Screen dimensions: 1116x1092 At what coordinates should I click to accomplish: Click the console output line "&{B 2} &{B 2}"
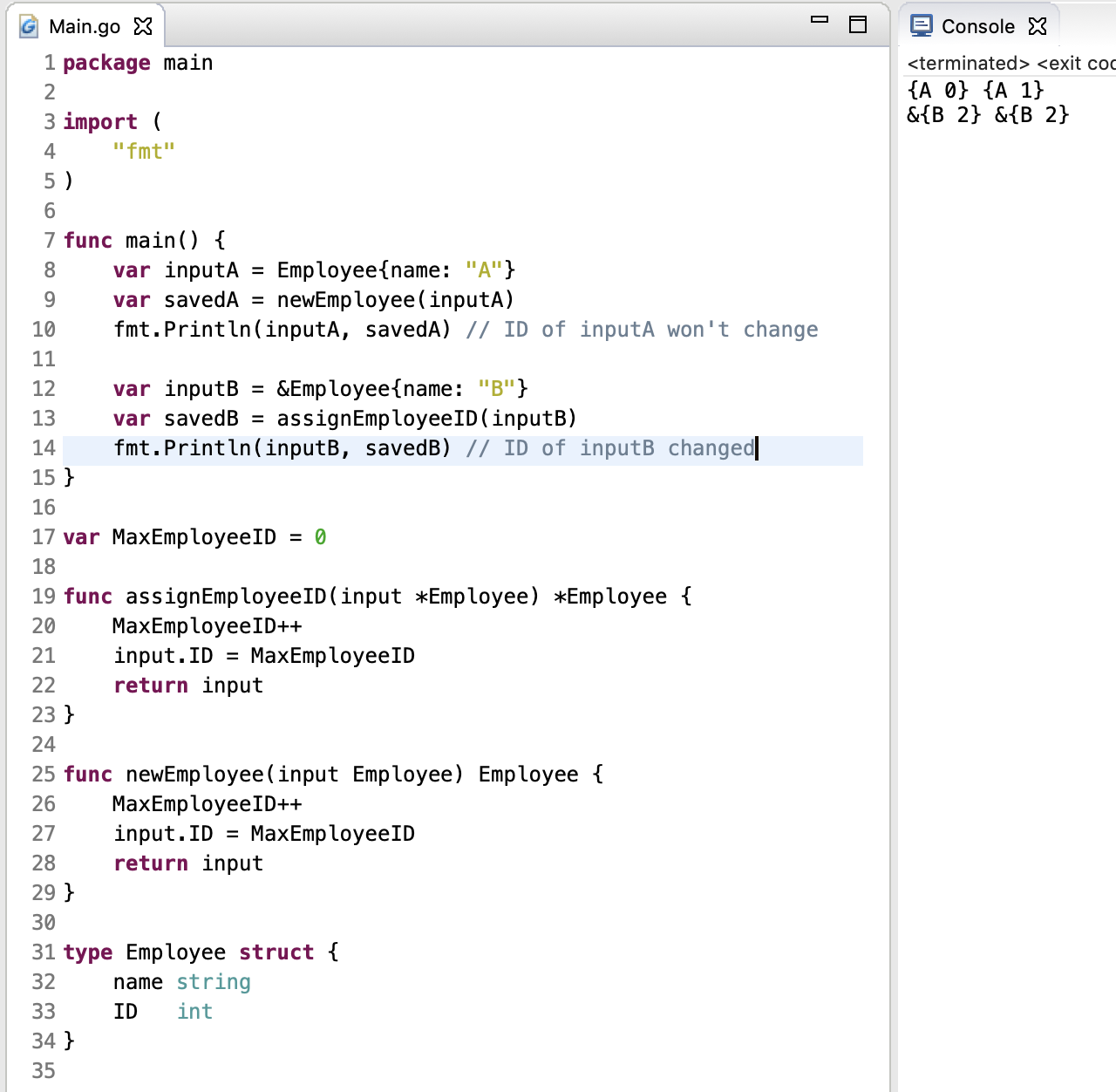tap(987, 115)
